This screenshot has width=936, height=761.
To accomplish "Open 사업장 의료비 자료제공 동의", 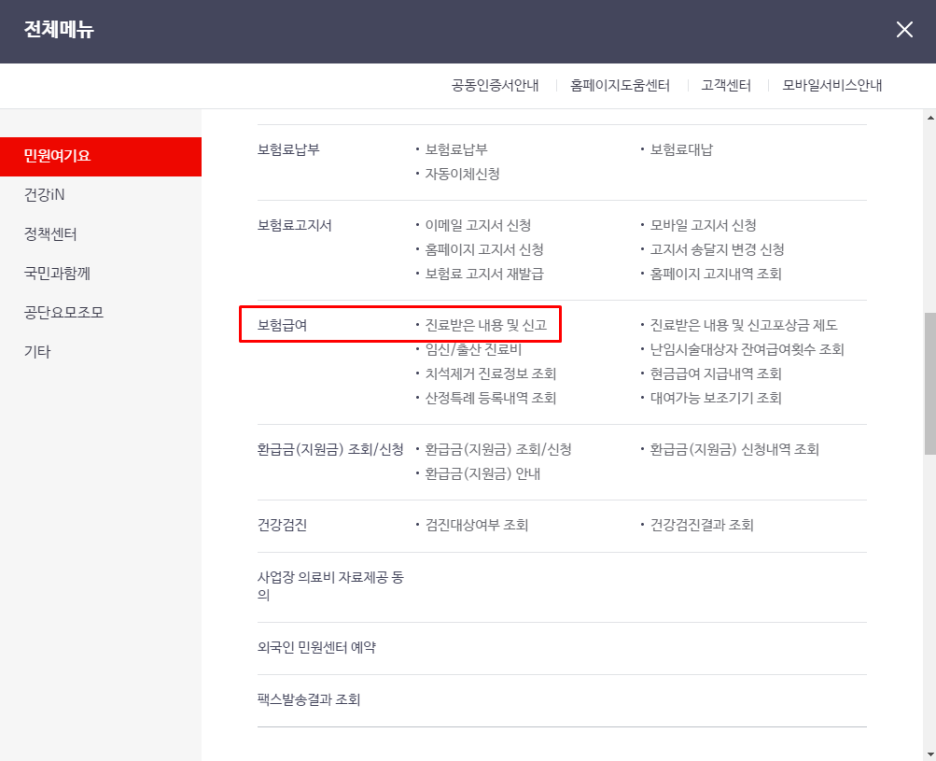I will click(331, 586).
